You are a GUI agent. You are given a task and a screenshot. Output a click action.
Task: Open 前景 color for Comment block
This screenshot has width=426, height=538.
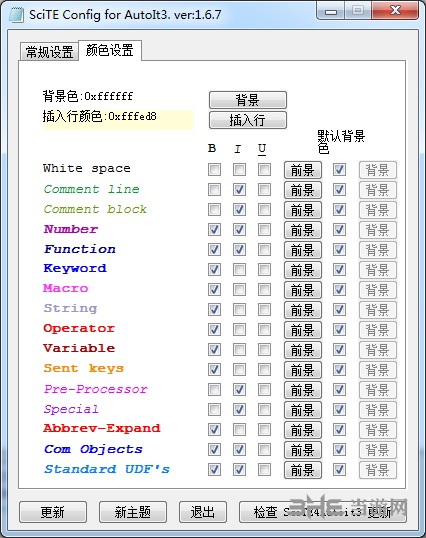pos(303,210)
